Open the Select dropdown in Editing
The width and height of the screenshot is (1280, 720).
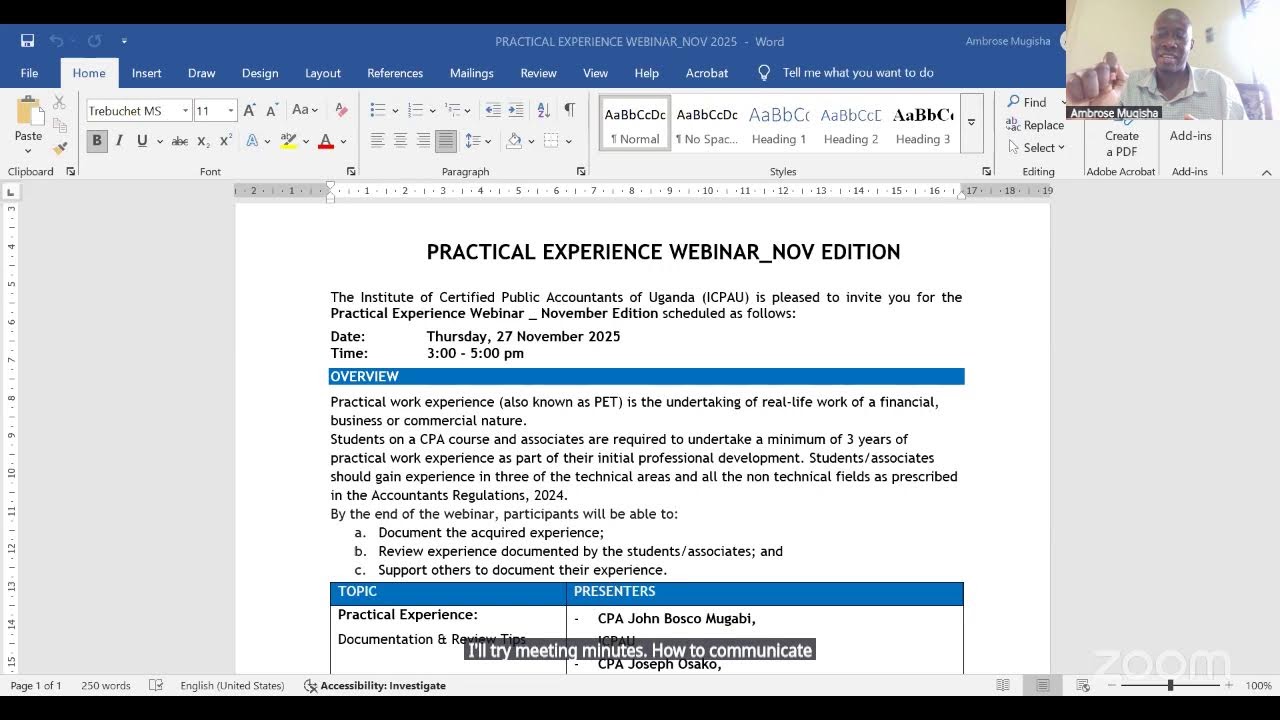pos(1036,148)
